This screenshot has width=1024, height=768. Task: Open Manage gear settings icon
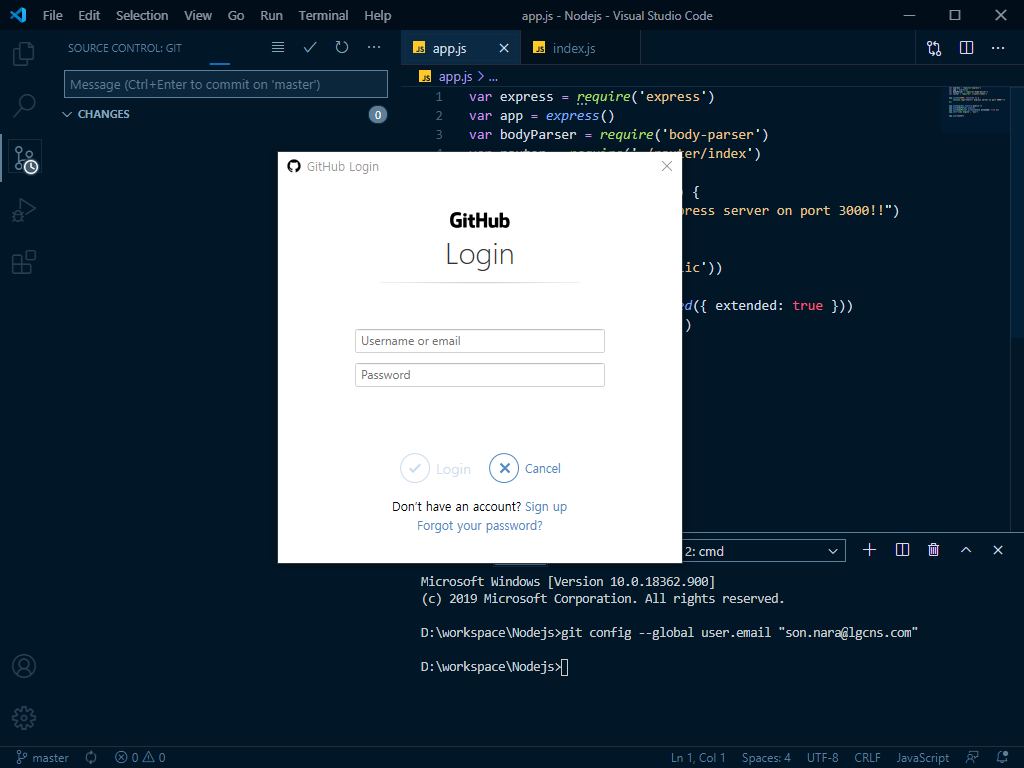click(24, 718)
